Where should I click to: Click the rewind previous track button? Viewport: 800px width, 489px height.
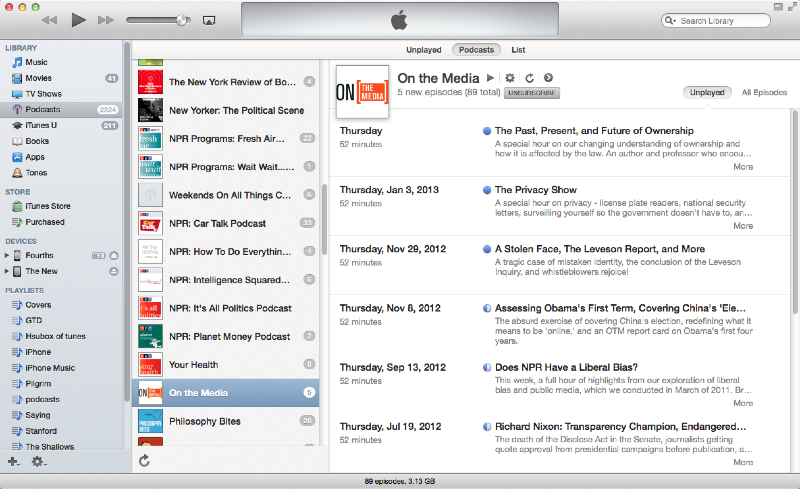pyautogui.click(x=49, y=20)
